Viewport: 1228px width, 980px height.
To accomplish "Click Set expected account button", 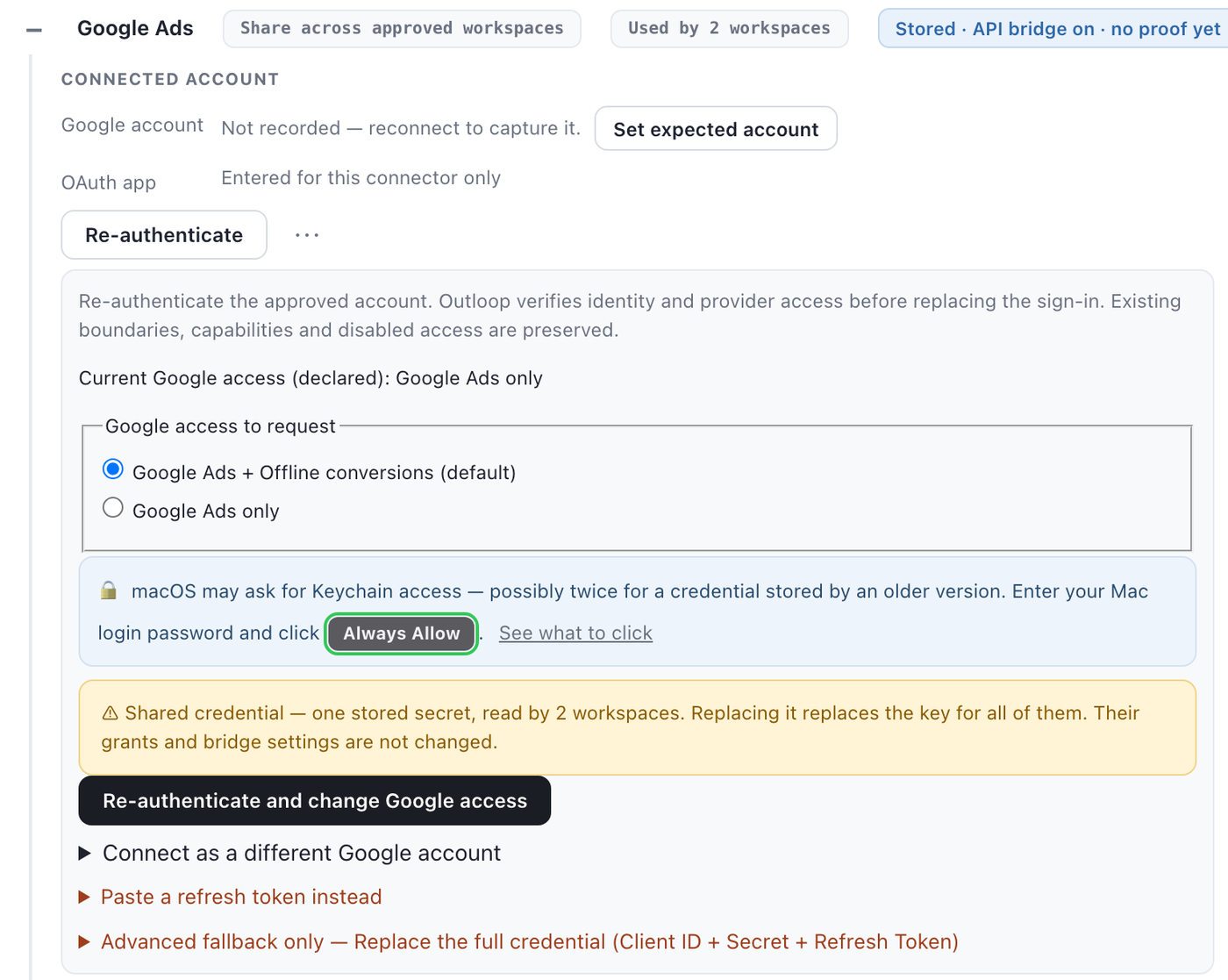I will (x=716, y=129).
